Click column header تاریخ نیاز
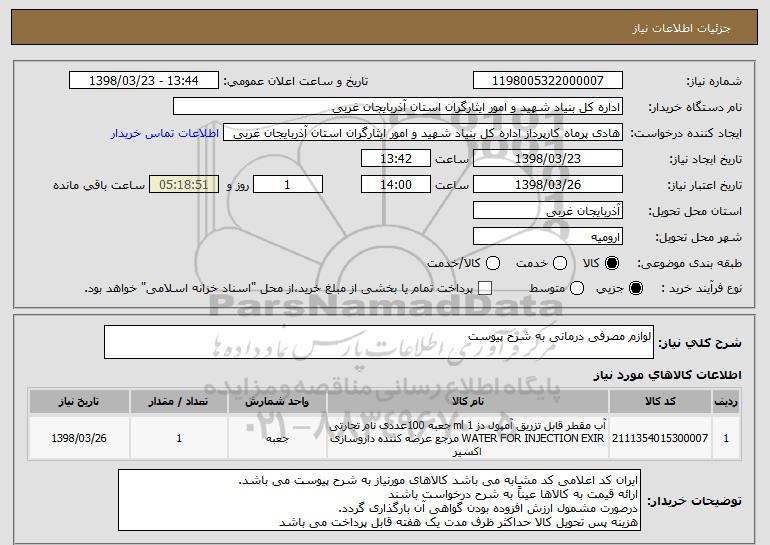The height and width of the screenshot is (545, 770). (x=79, y=402)
